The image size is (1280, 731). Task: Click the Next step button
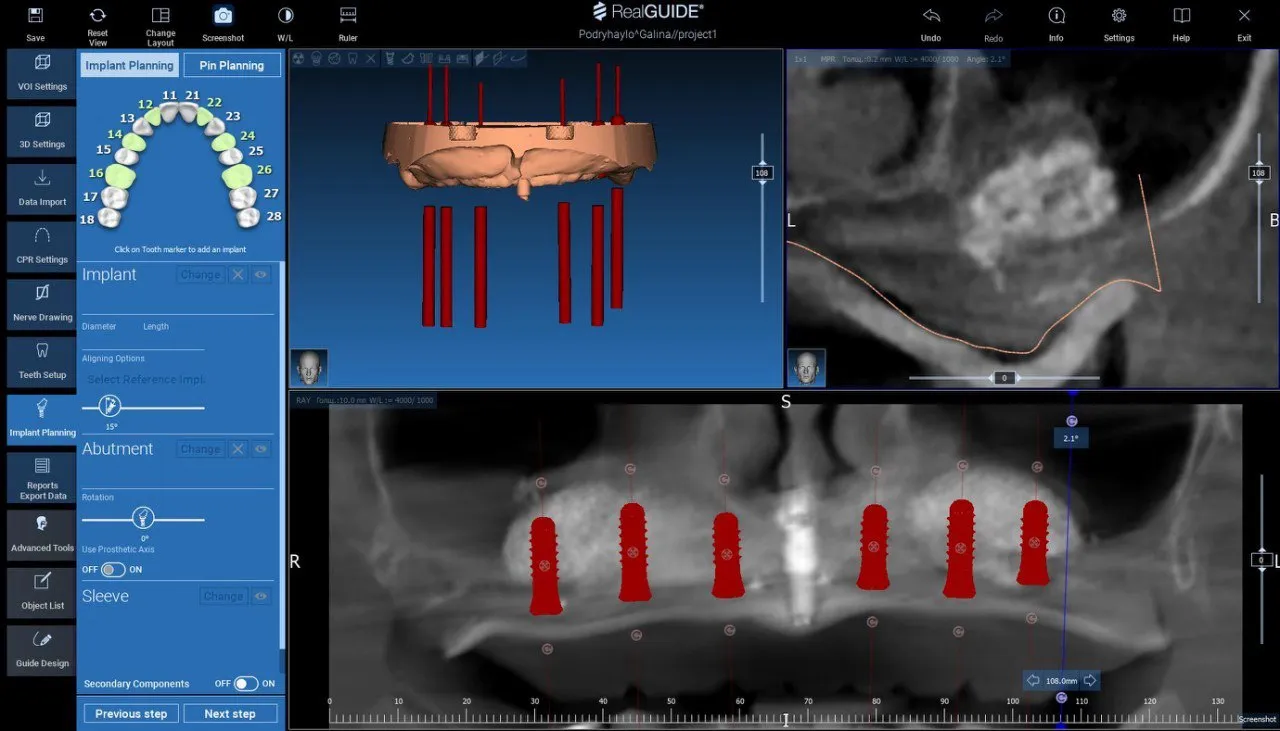[x=230, y=714]
